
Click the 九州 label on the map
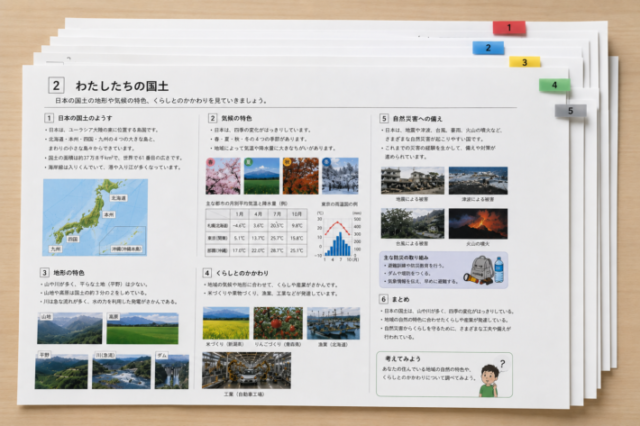(56, 248)
